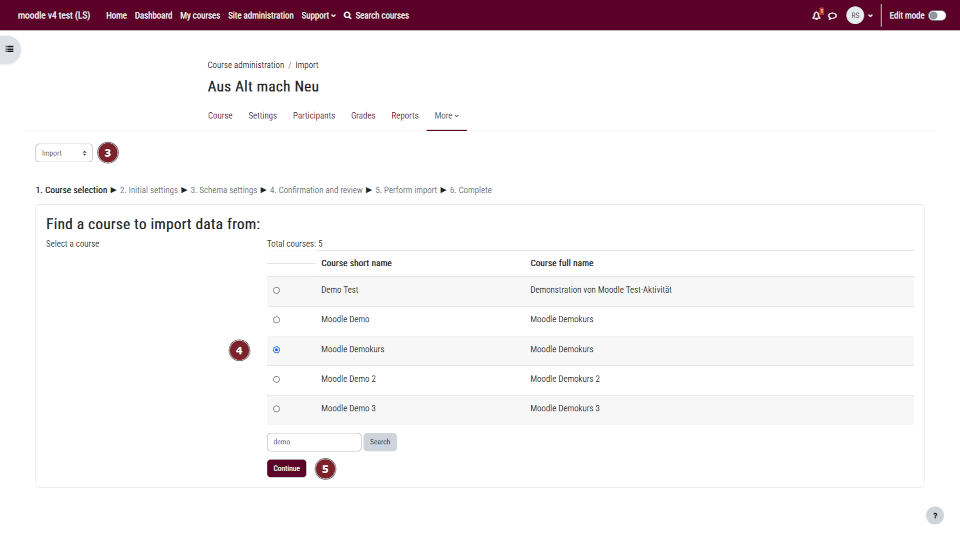960x540 pixels.
Task: Open the Import dropdown selector
Action: [x=64, y=153]
